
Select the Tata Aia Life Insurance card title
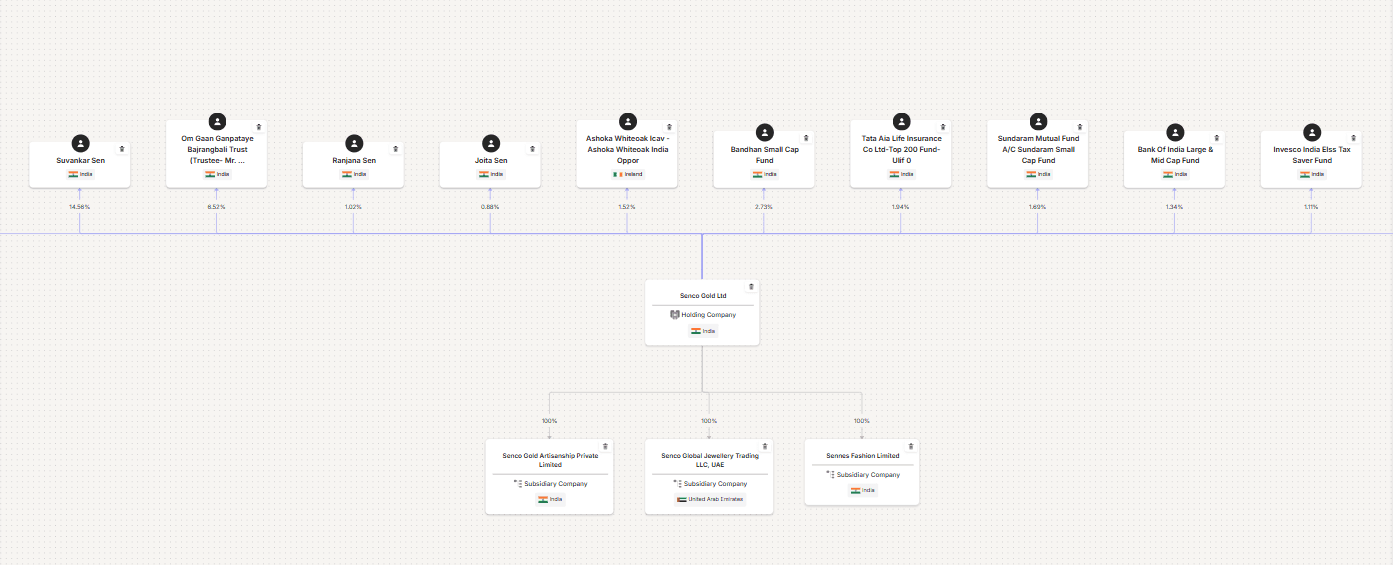click(901, 149)
